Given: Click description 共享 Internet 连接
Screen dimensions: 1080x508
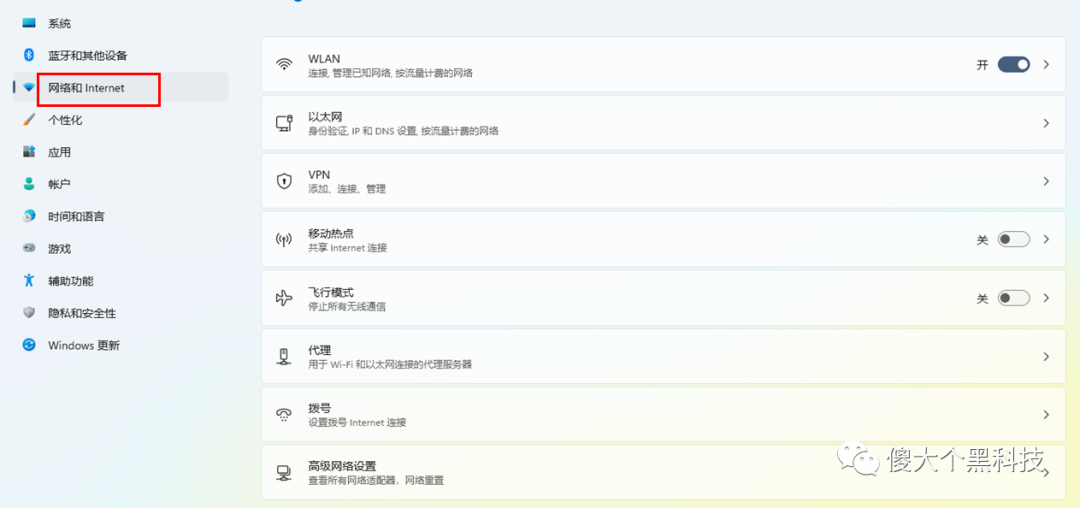Looking at the screenshot, I should point(348,248).
